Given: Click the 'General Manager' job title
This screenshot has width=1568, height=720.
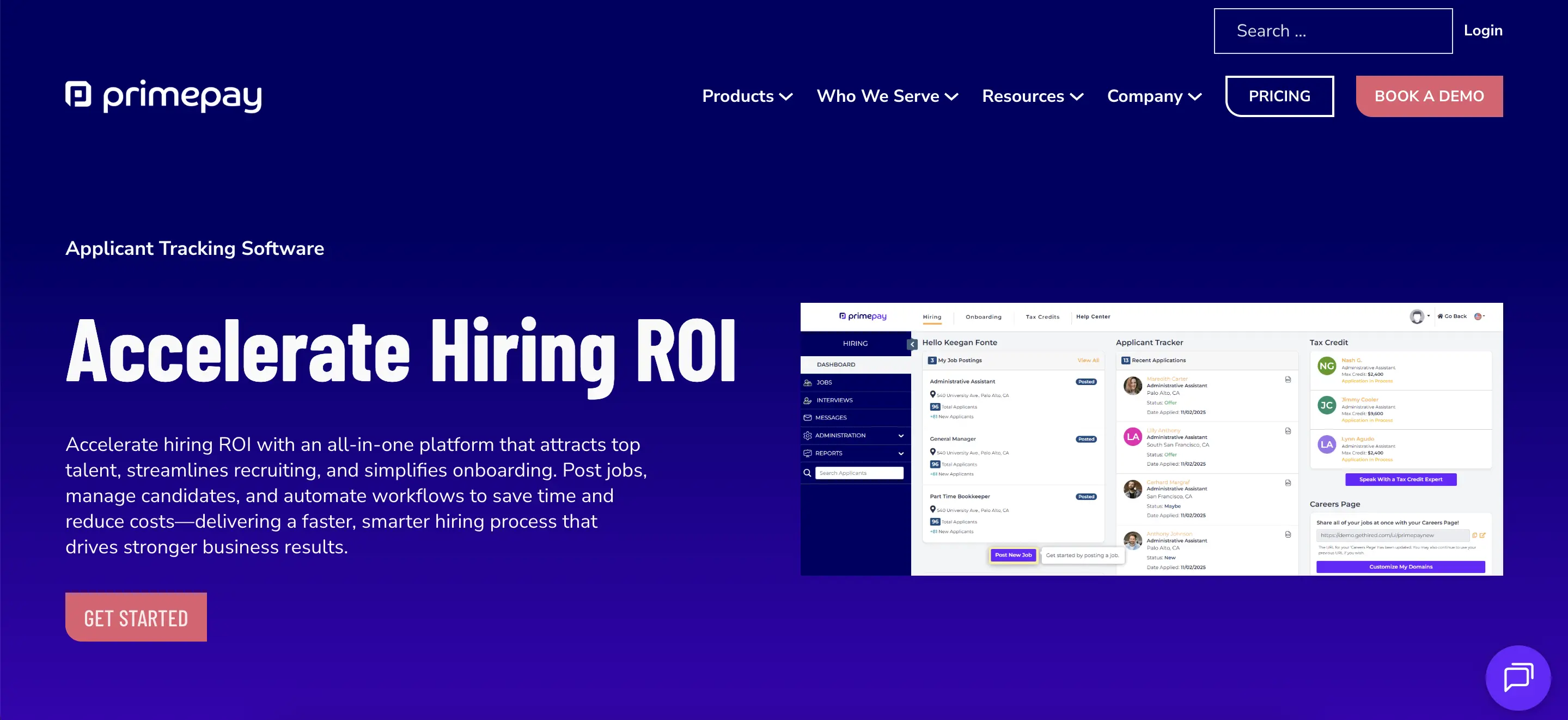Looking at the screenshot, I should click(x=953, y=439).
